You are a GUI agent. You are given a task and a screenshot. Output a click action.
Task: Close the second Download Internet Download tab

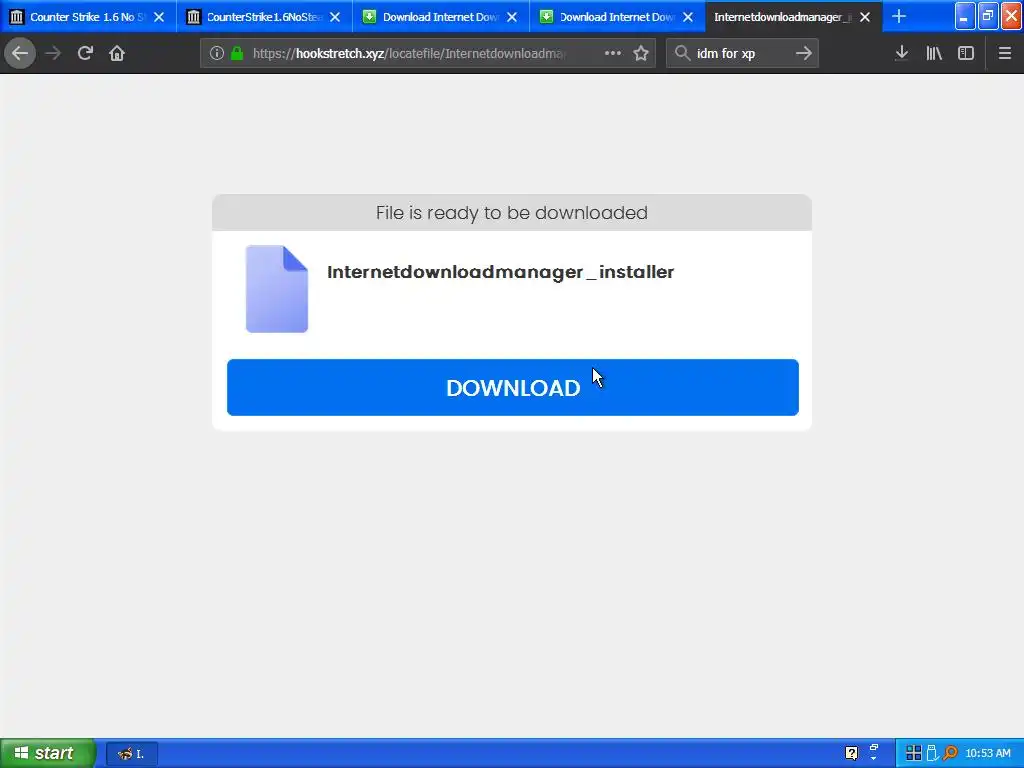(688, 17)
